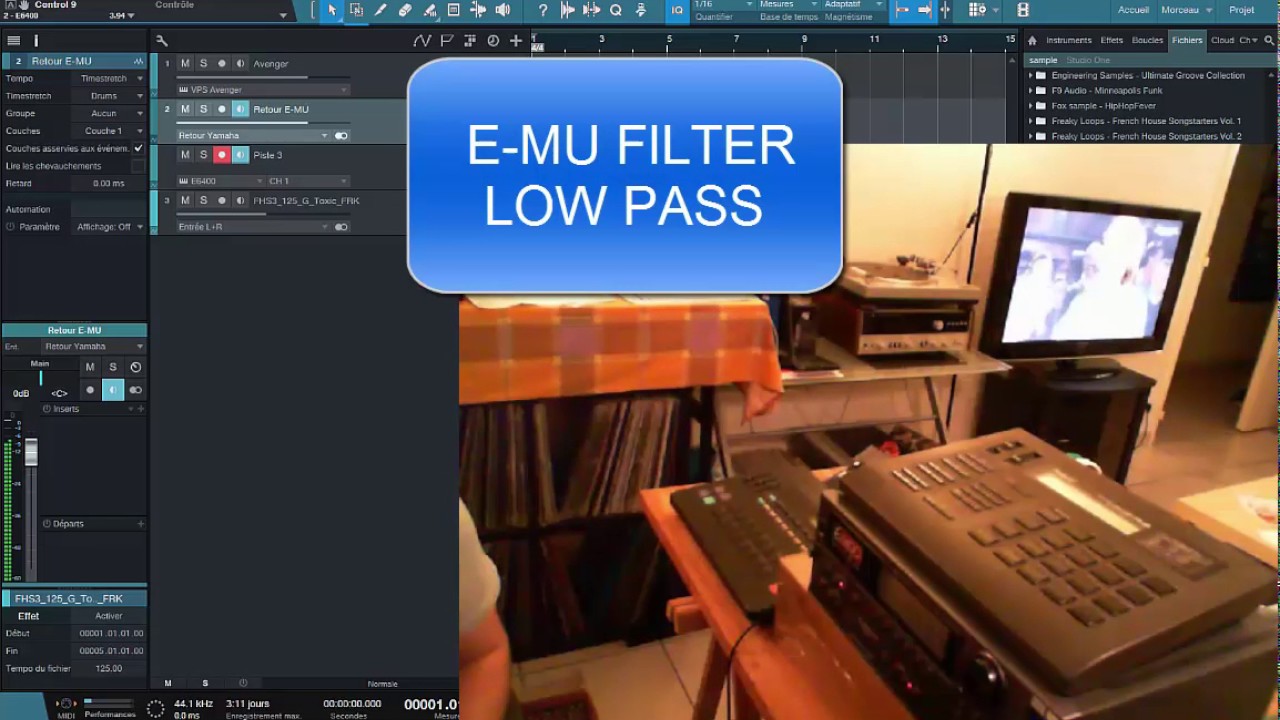Open the help question mark

tap(543, 10)
